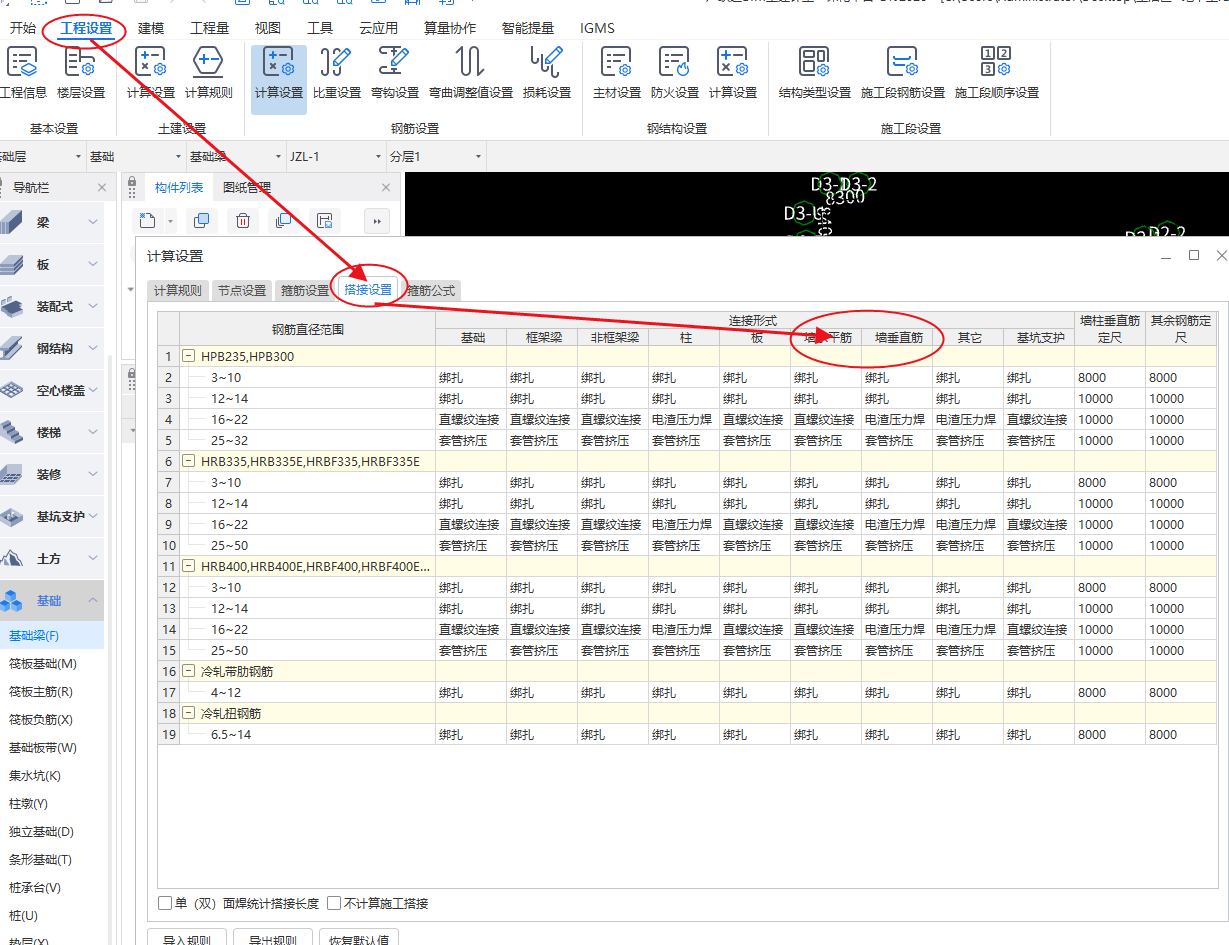Viewport: 1229px width, 945px height.
Task: Click the 导出规则 button
Action: (x=272, y=938)
